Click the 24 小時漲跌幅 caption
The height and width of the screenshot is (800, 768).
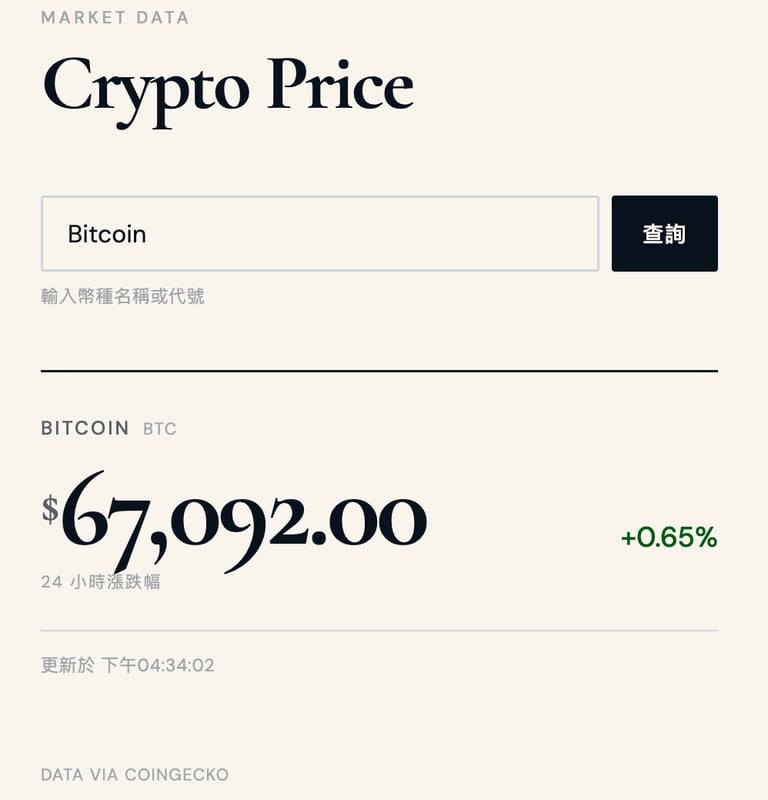pyautogui.click(x=101, y=582)
